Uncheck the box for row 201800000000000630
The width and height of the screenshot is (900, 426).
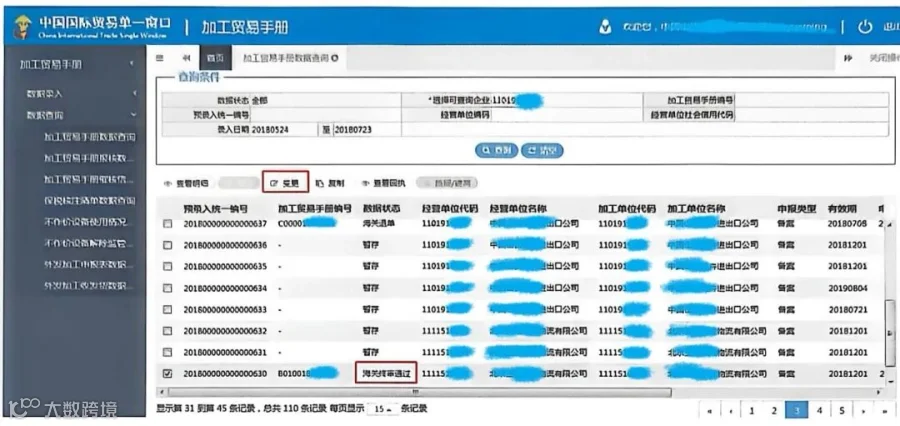168,374
